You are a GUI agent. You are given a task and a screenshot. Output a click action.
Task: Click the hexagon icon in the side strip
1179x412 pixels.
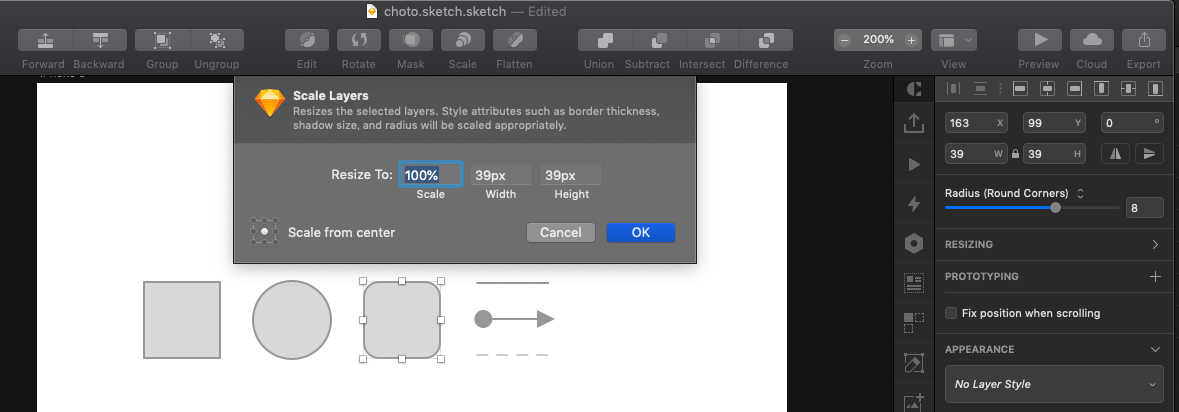coord(914,244)
